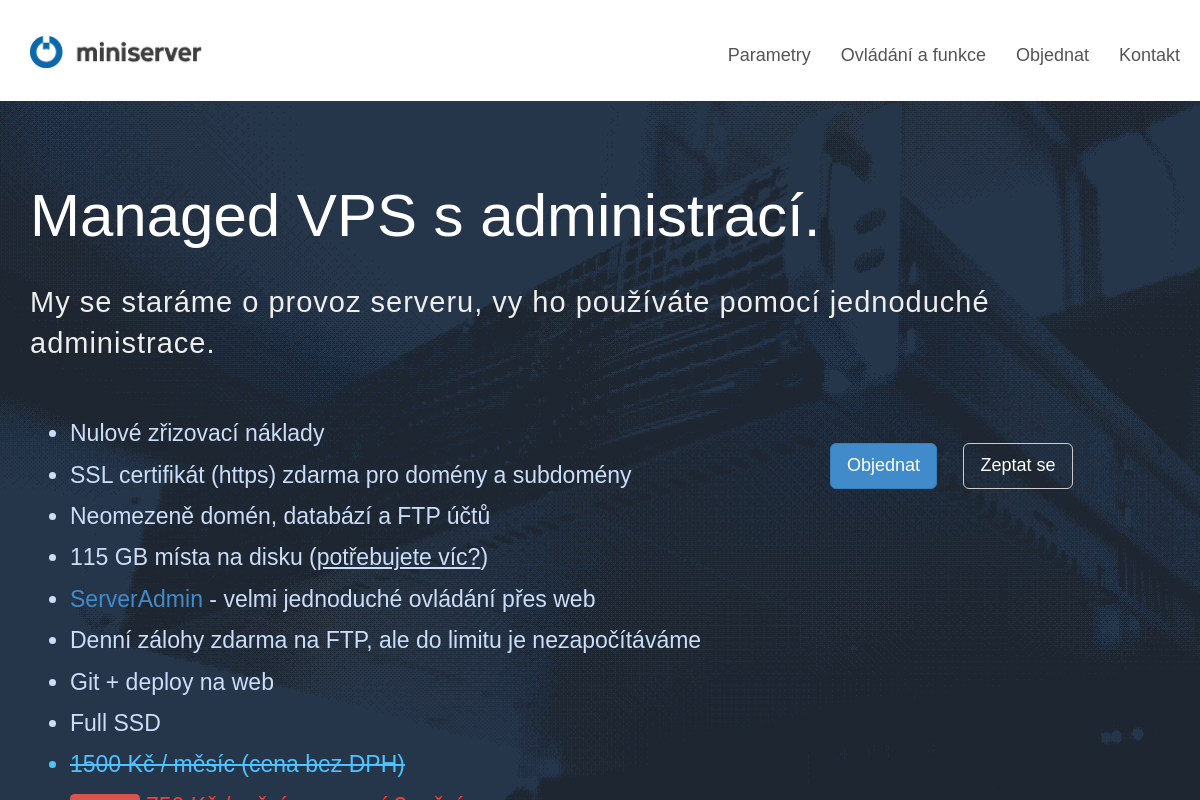Click the red promotional badge near the price

[104, 797]
